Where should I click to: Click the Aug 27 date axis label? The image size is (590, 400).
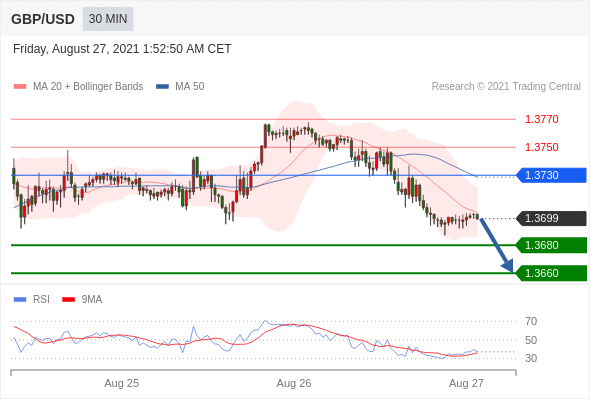[466, 383]
